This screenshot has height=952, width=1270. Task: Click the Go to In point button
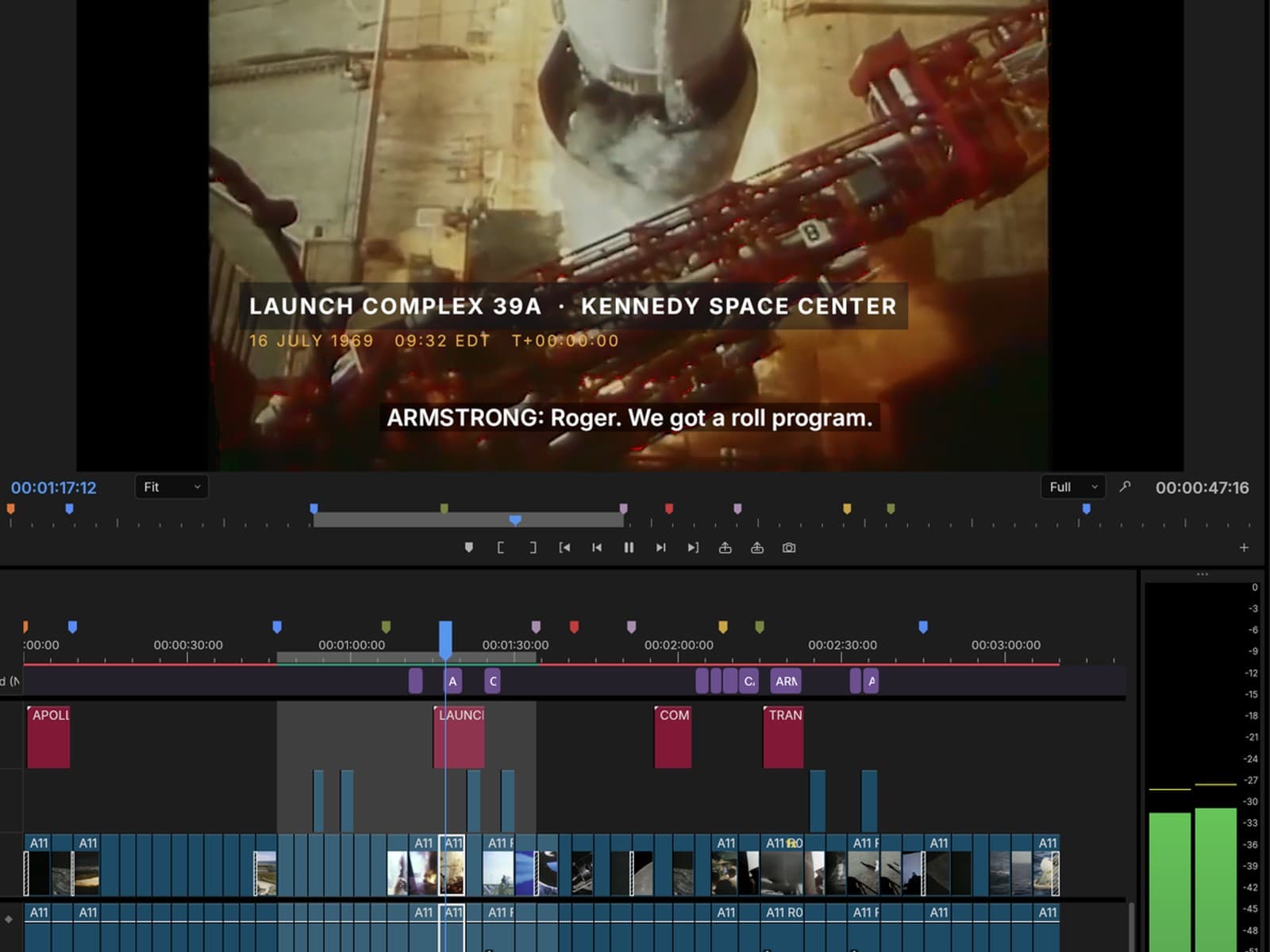[x=564, y=547]
